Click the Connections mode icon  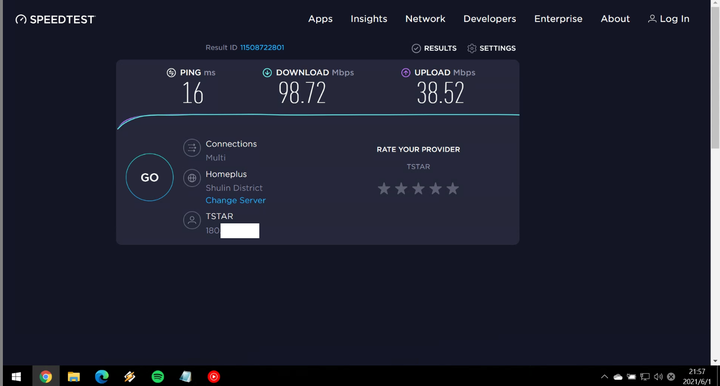[192, 148]
